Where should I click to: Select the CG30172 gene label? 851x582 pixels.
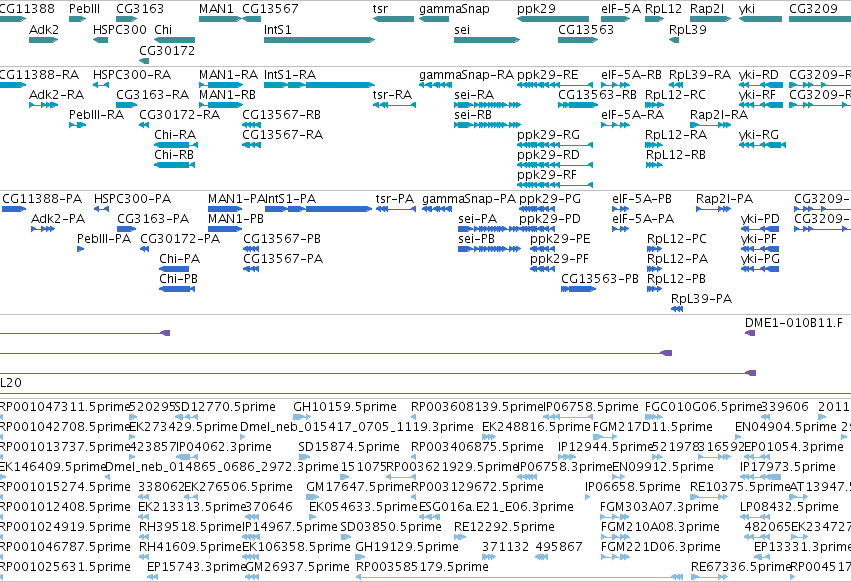[x=167, y=50]
